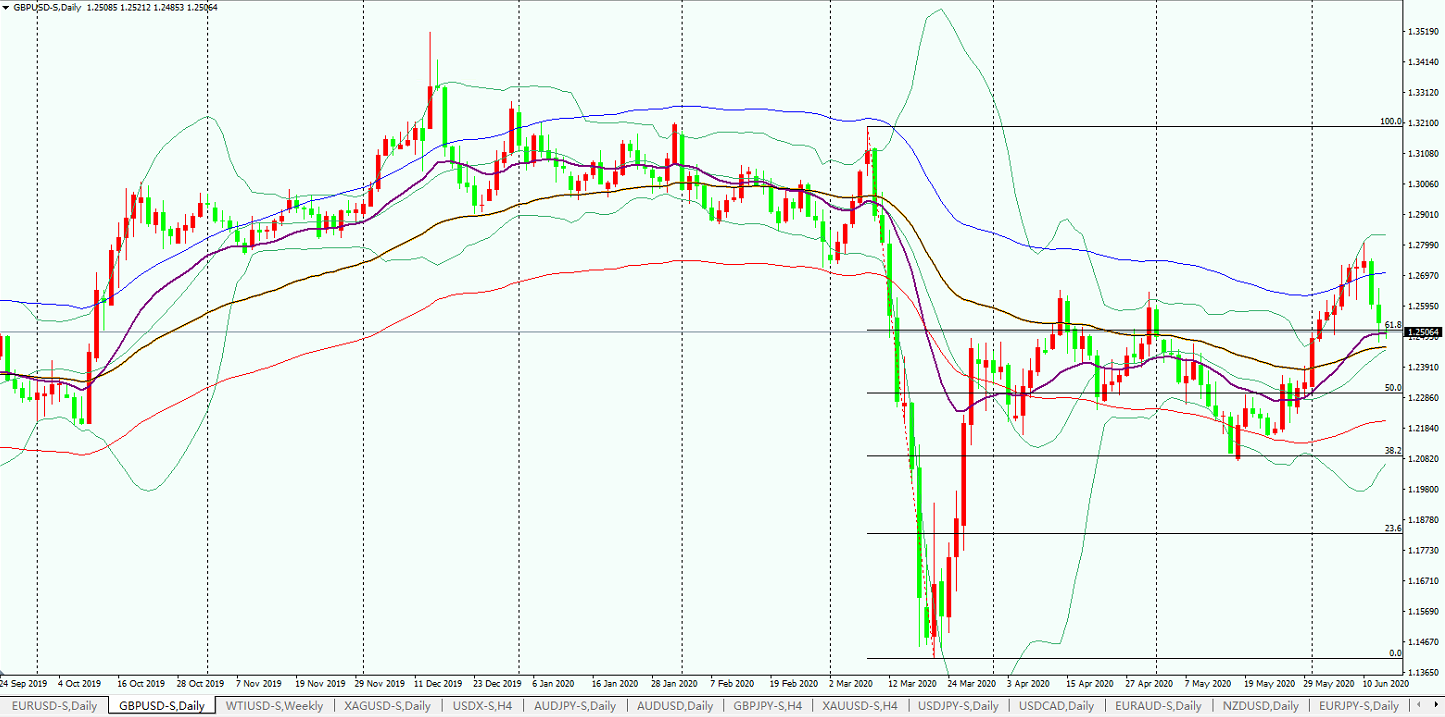This screenshot has width=1445, height=717.
Task: Click the 10 Jun 2020 date label
Action: 1384,684
